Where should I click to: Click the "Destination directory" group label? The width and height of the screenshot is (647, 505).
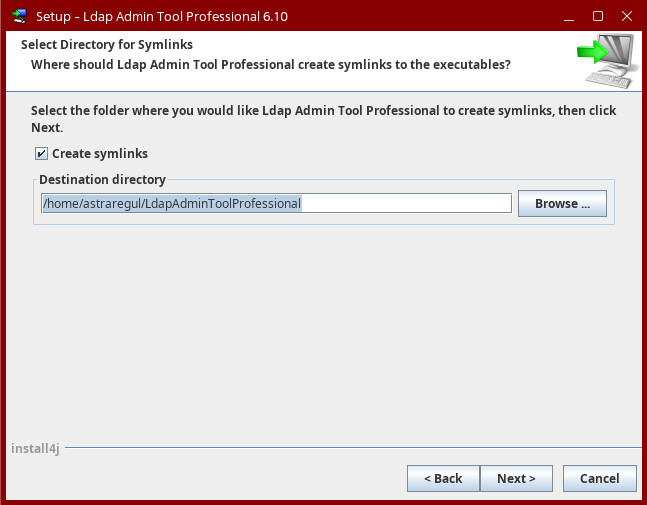click(x=102, y=180)
